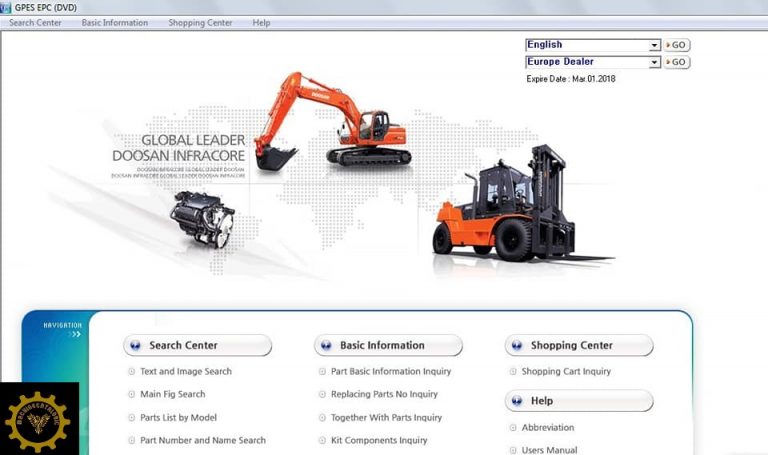Open the Search Center menu
The width and height of the screenshot is (768, 455).
coord(35,23)
